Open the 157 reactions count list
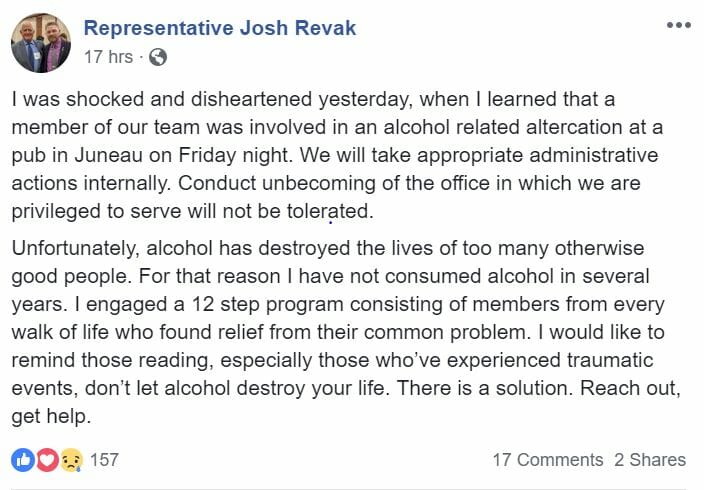The image size is (704, 490). [x=104, y=460]
